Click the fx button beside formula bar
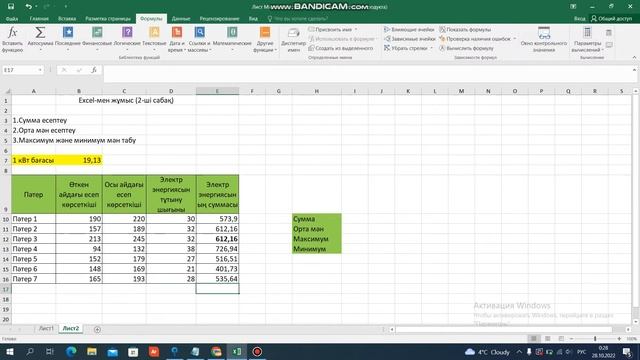This screenshot has width=640, height=360. [x=94, y=70]
